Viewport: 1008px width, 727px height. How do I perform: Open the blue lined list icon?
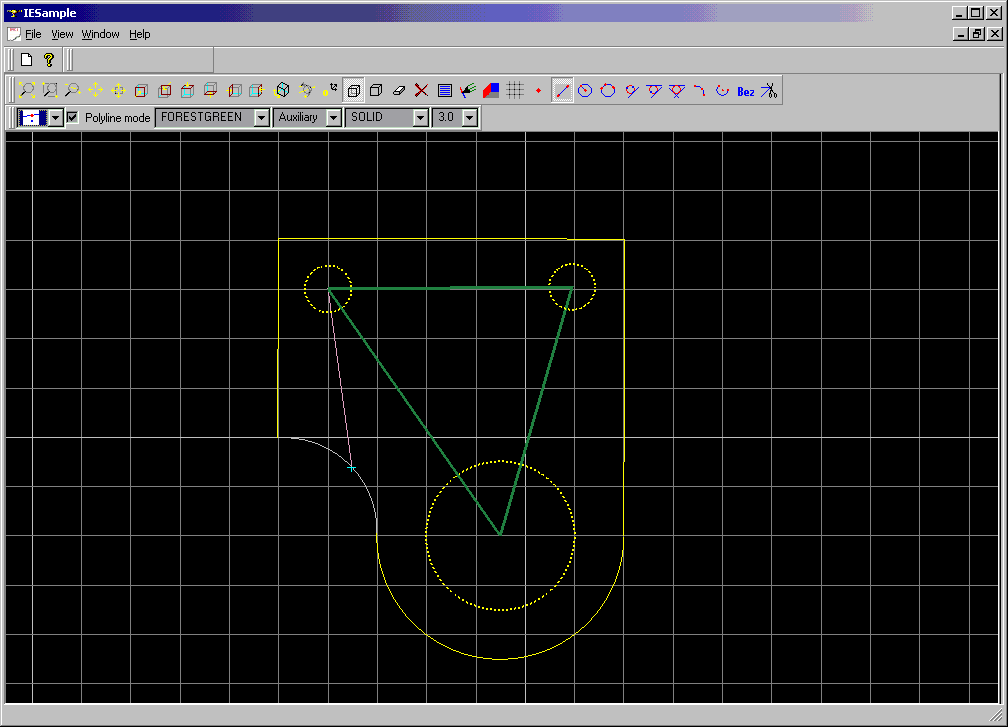(445, 91)
